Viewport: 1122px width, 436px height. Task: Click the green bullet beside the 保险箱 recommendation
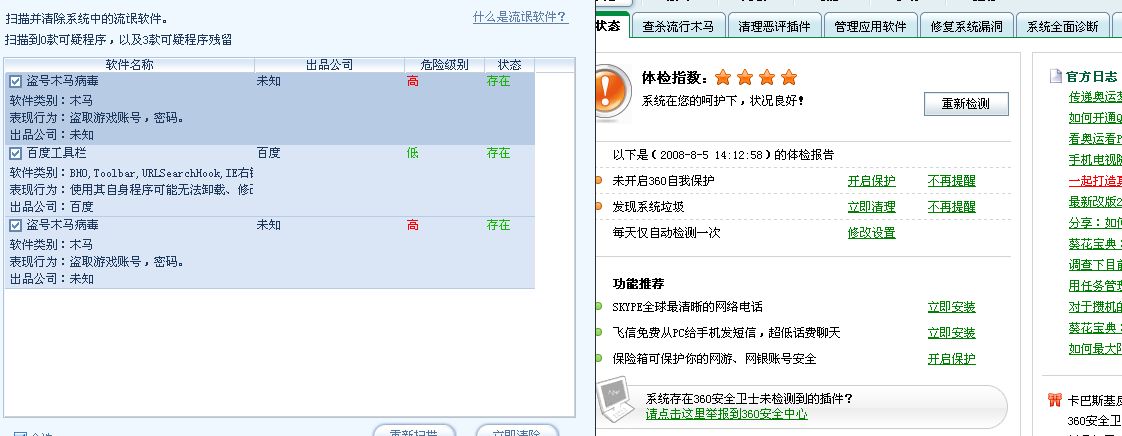[x=598, y=358]
